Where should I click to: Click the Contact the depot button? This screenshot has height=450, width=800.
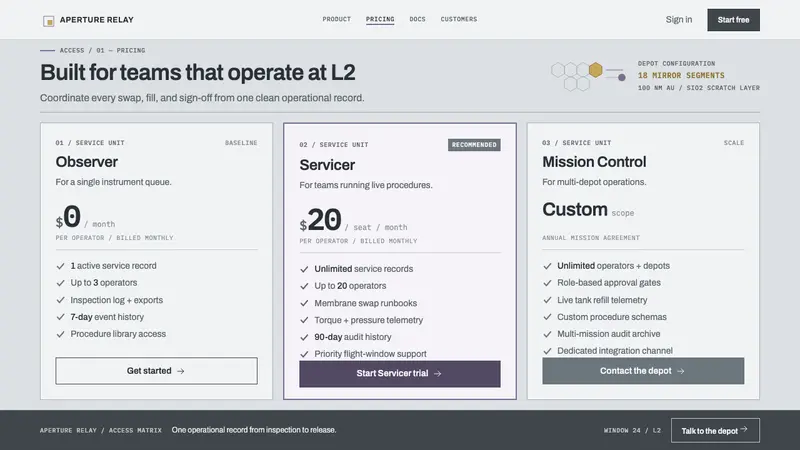coord(643,371)
